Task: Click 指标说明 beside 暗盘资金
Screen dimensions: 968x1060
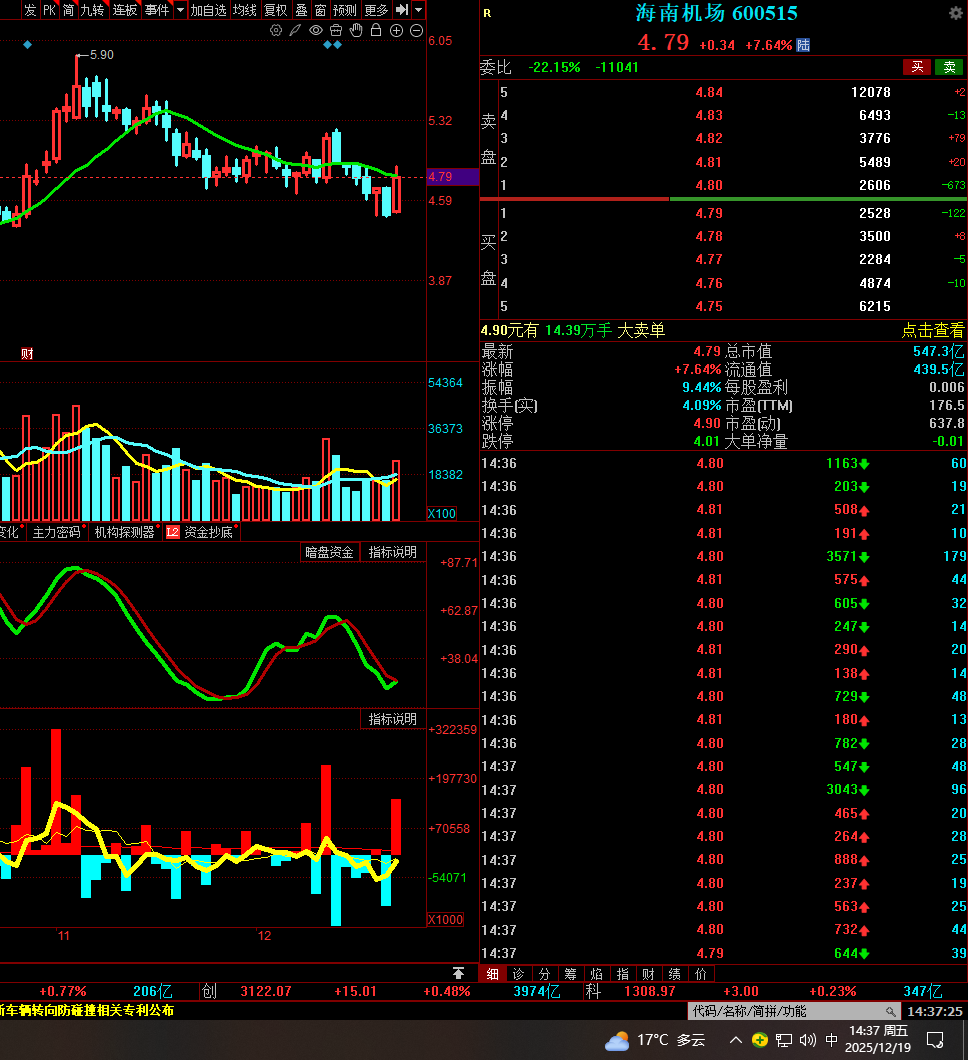Action: click(393, 552)
